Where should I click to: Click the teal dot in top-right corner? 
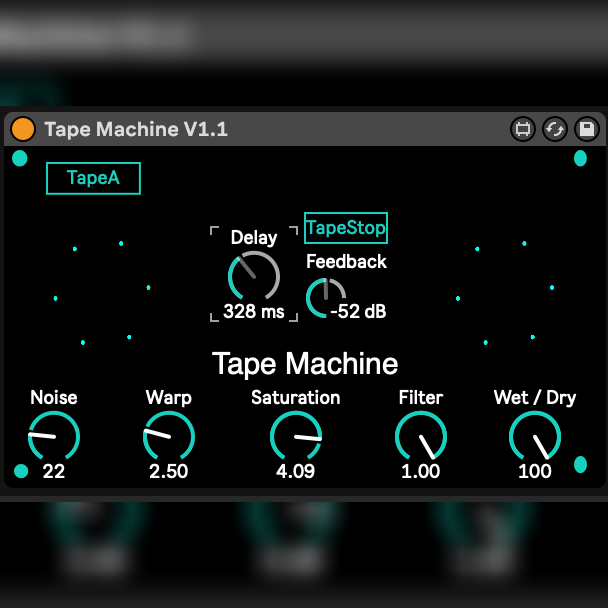[x=580, y=159]
